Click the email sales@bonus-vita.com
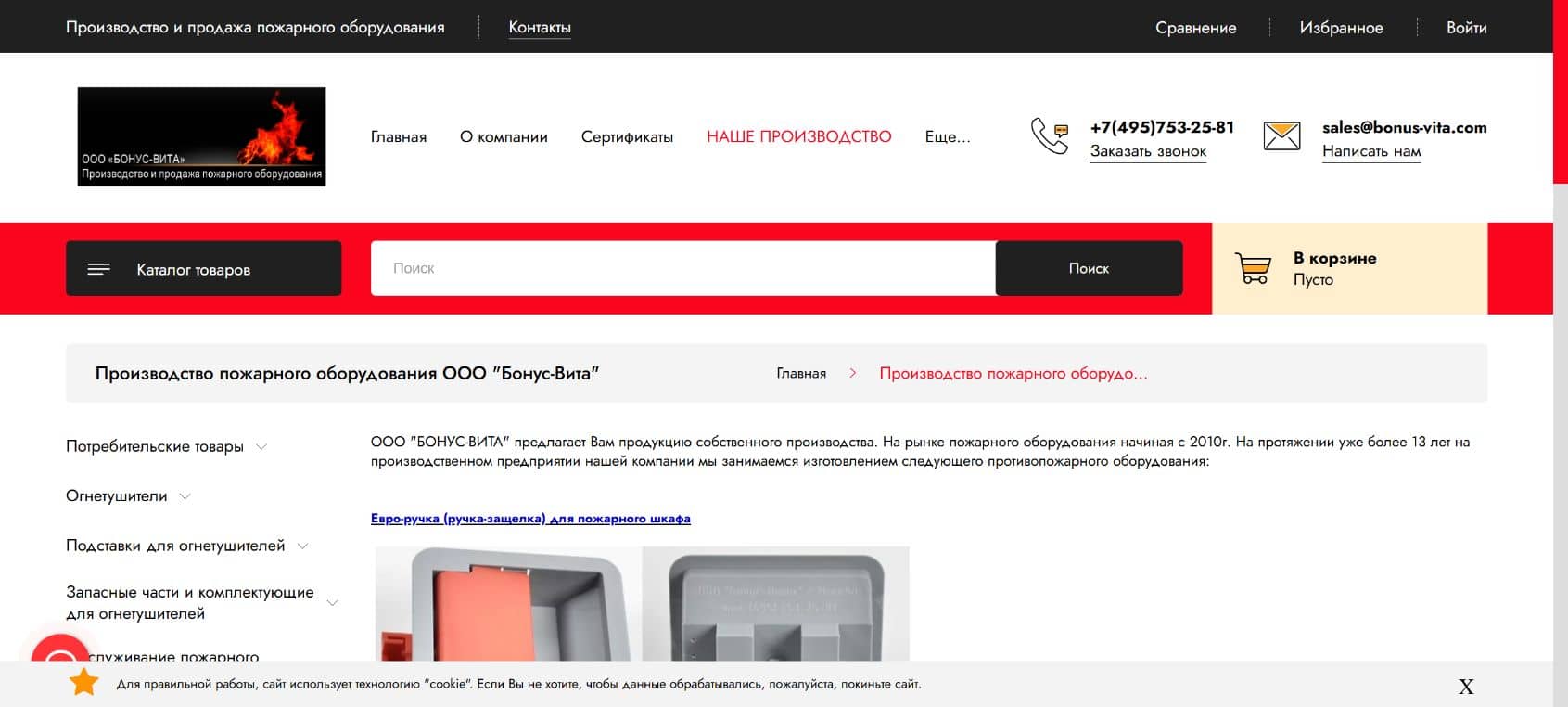Screen dimensions: 1568x707 click(x=1405, y=127)
